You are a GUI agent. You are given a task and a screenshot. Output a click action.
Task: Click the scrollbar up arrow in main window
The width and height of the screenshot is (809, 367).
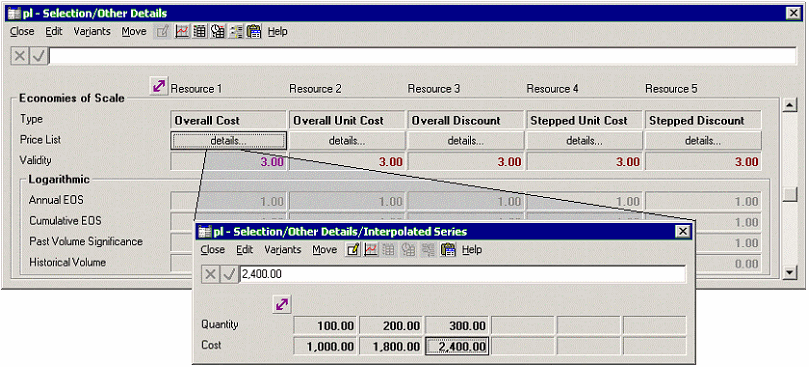point(790,105)
